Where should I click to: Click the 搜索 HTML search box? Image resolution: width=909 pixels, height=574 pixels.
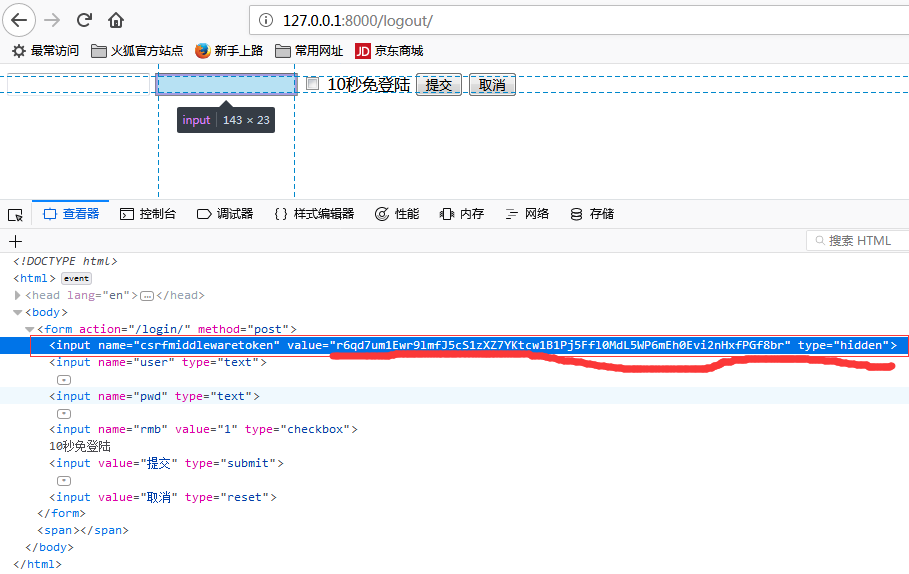coord(858,241)
